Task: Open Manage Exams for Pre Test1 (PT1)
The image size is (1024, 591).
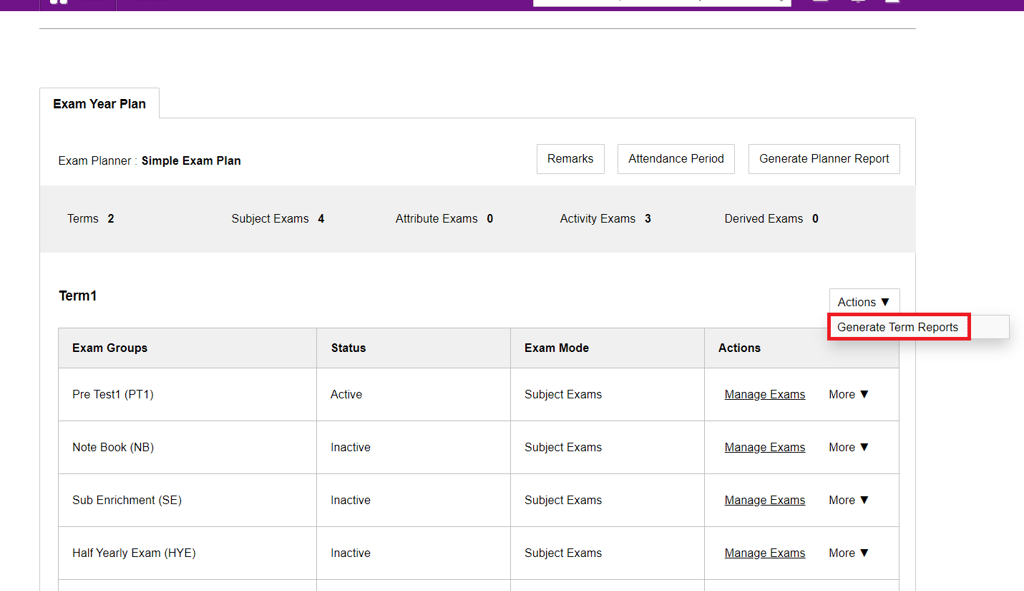Action: (765, 395)
